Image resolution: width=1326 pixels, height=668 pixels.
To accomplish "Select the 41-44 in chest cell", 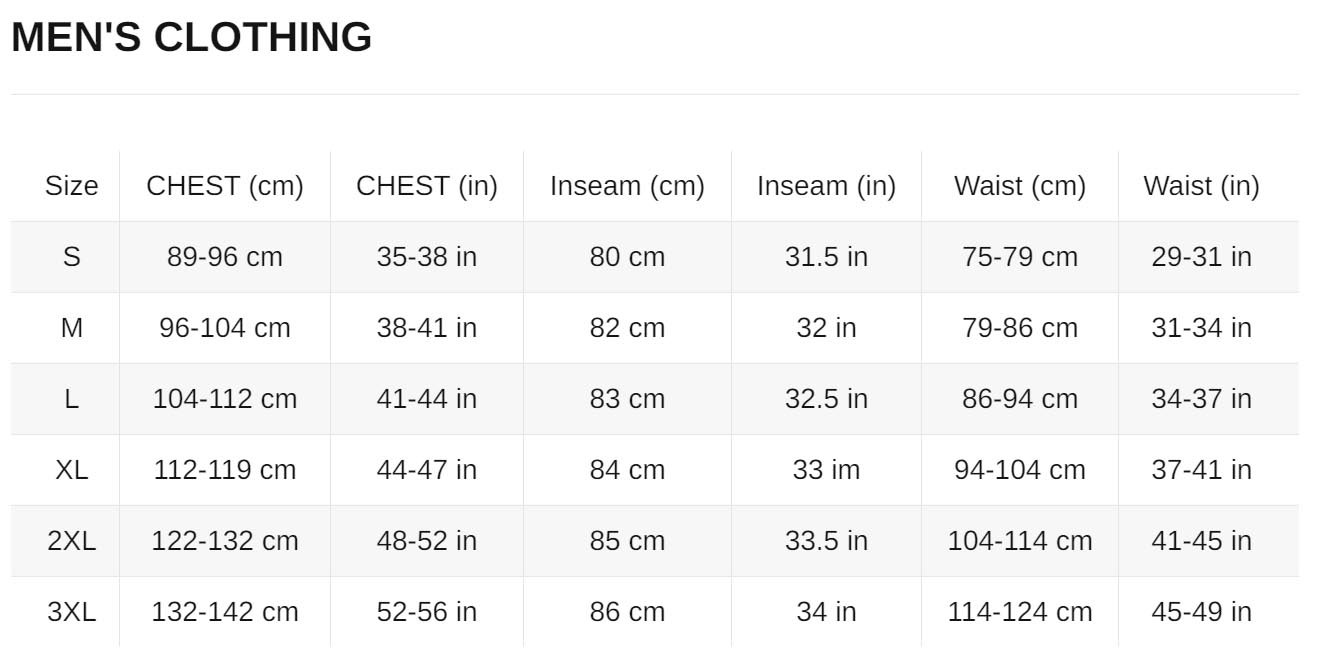I will click(x=427, y=399).
